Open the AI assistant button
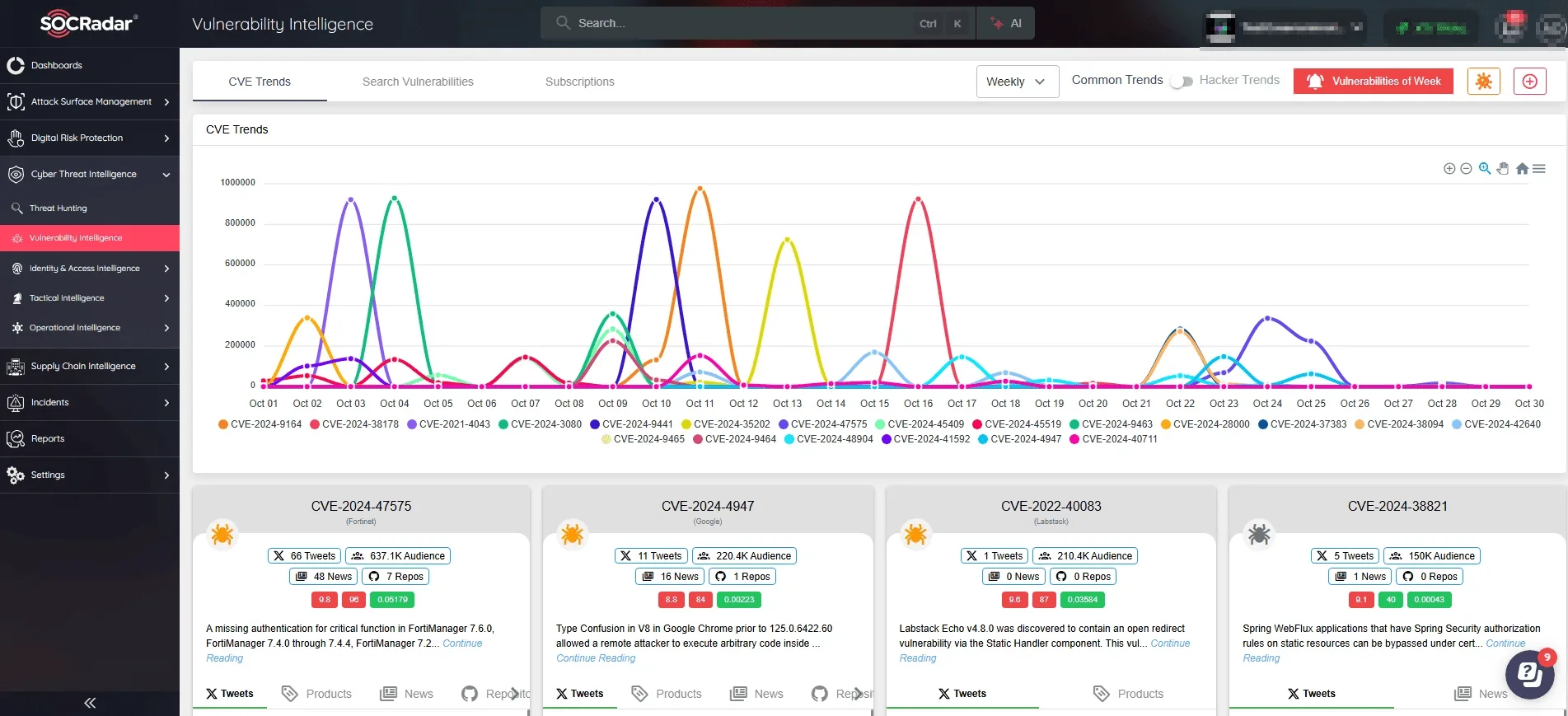1568x716 pixels. (1006, 23)
